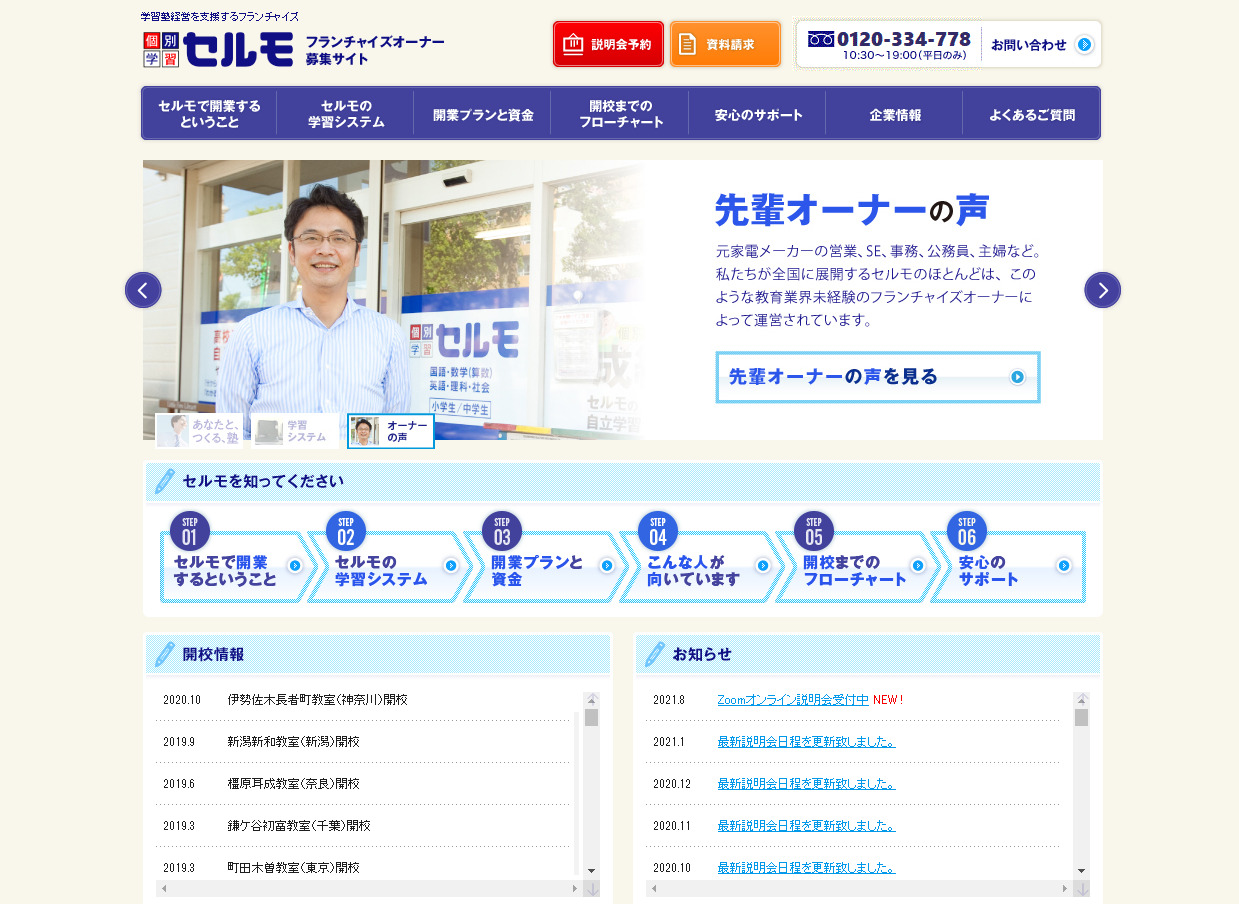Image resolution: width=1239 pixels, height=904 pixels.
Task: Select the 学習システム slide thumbnail
Action: (295, 431)
